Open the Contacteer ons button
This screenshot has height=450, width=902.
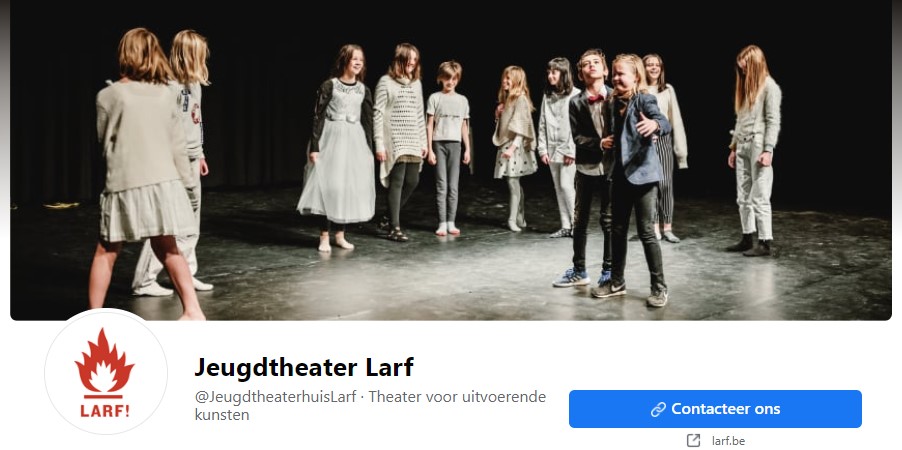coord(715,409)
